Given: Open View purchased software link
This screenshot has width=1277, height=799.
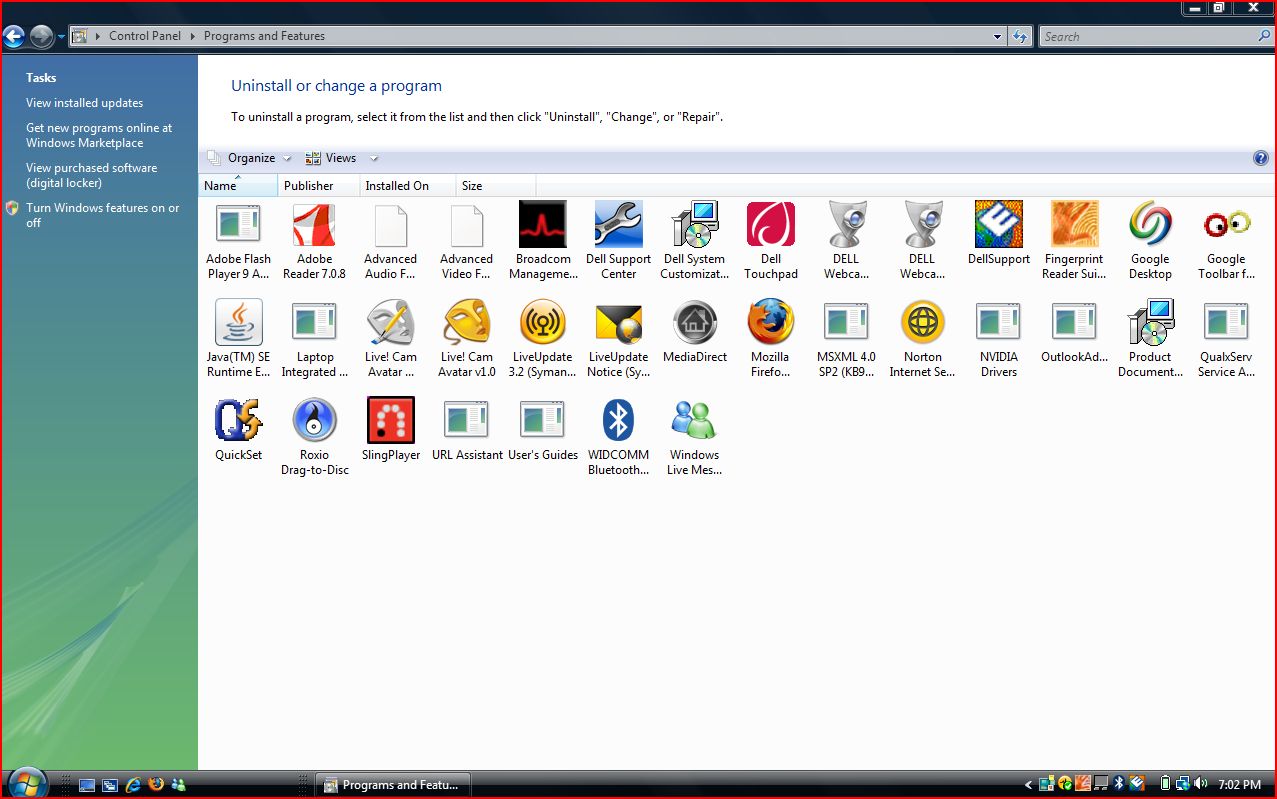Looking at the screenshot, I should 91,175.
